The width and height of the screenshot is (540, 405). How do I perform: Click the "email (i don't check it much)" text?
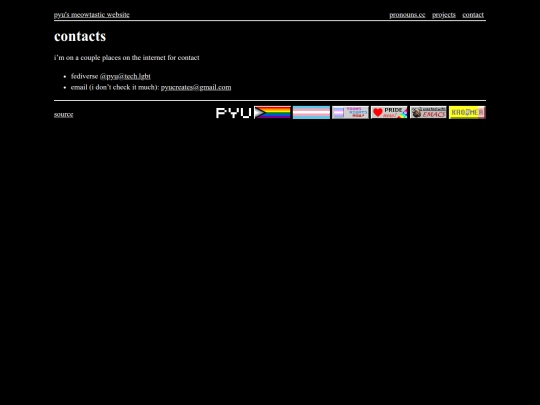tap(115, 87)
